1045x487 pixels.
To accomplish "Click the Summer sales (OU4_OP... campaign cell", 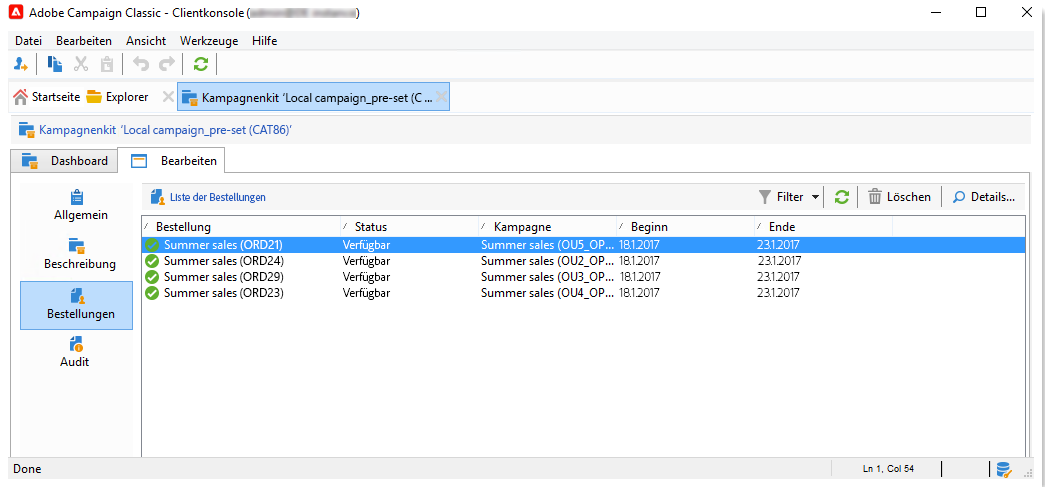I will tap(546, 292).
